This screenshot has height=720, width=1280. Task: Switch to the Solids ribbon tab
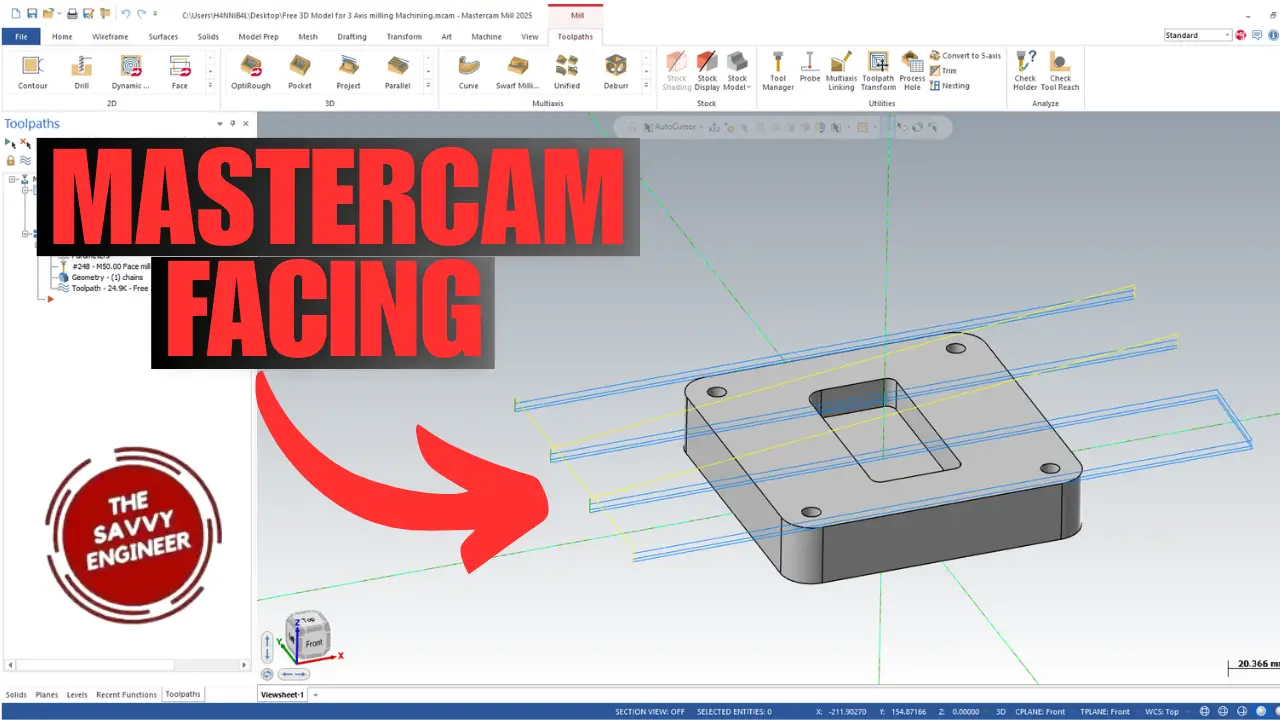pos(208,36)
